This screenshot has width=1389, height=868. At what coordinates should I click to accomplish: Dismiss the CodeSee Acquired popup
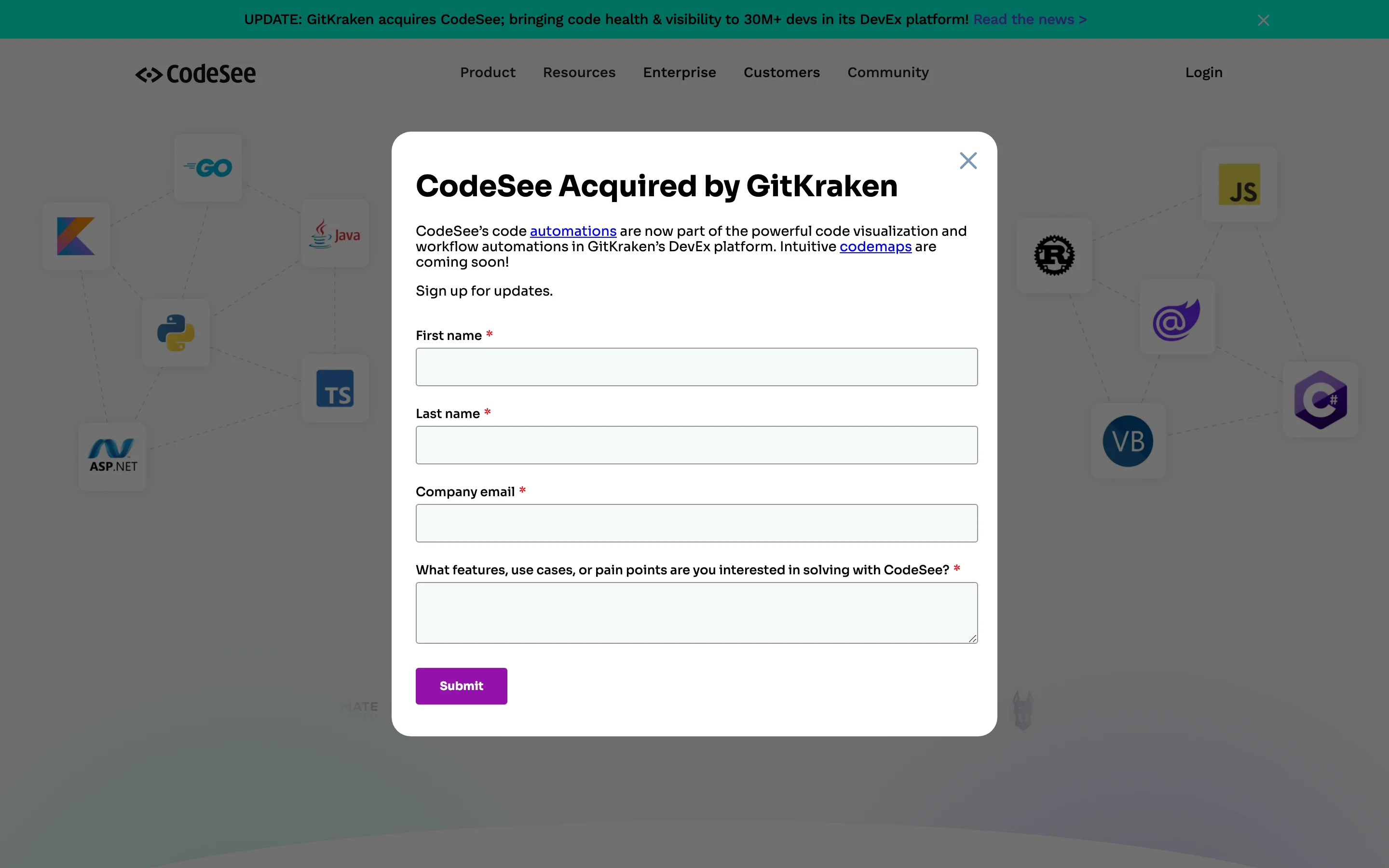pyautogui.click(x=968, y=160)
